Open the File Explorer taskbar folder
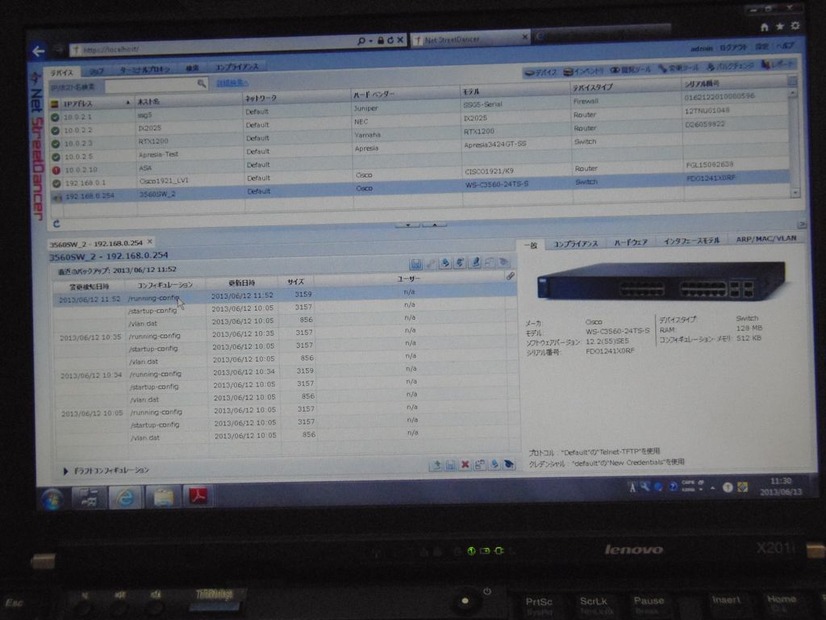826x620 pixels. click(163, 497)
